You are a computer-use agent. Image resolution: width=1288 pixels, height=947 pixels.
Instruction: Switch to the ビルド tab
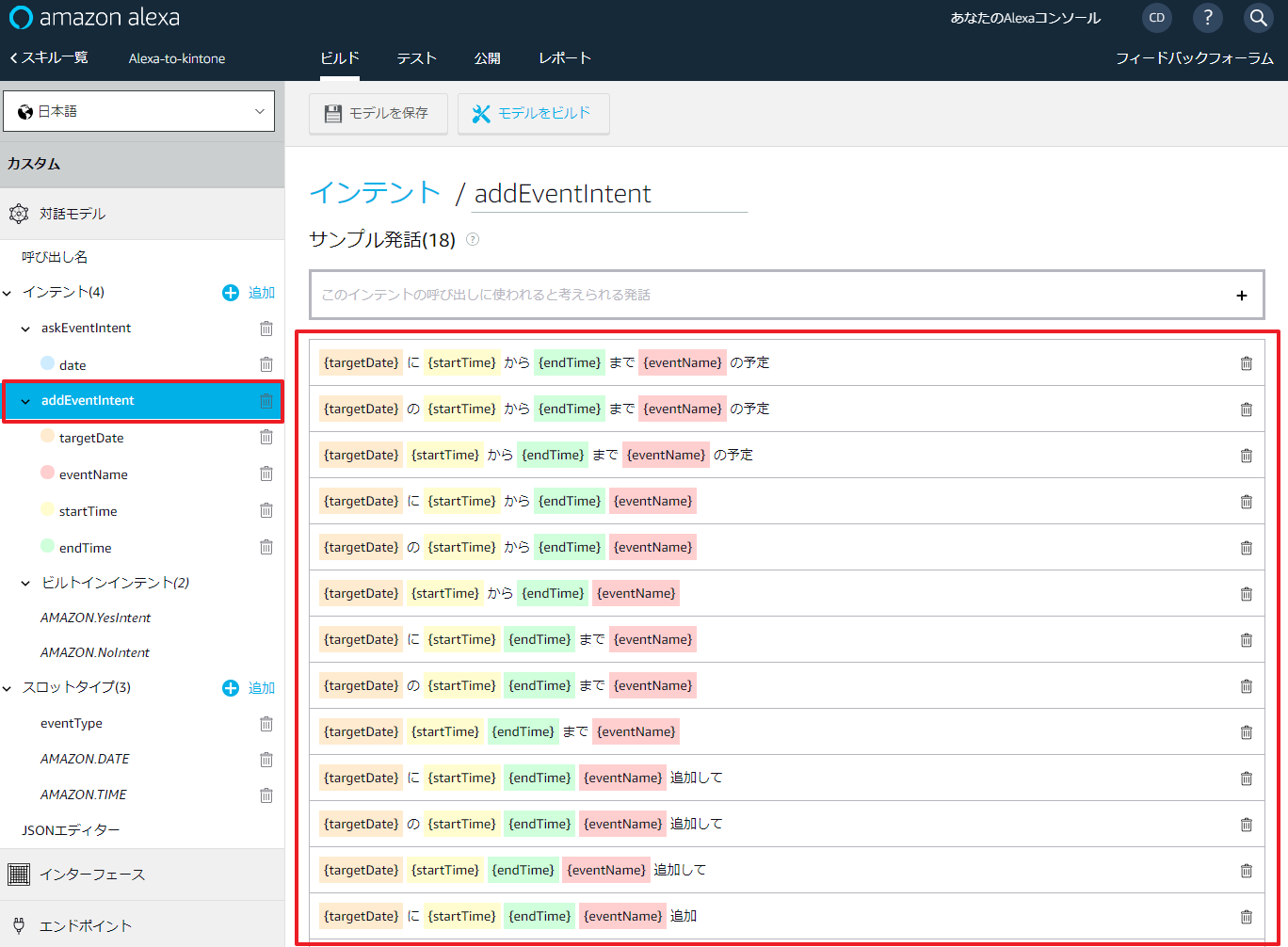tap(340, 58)
